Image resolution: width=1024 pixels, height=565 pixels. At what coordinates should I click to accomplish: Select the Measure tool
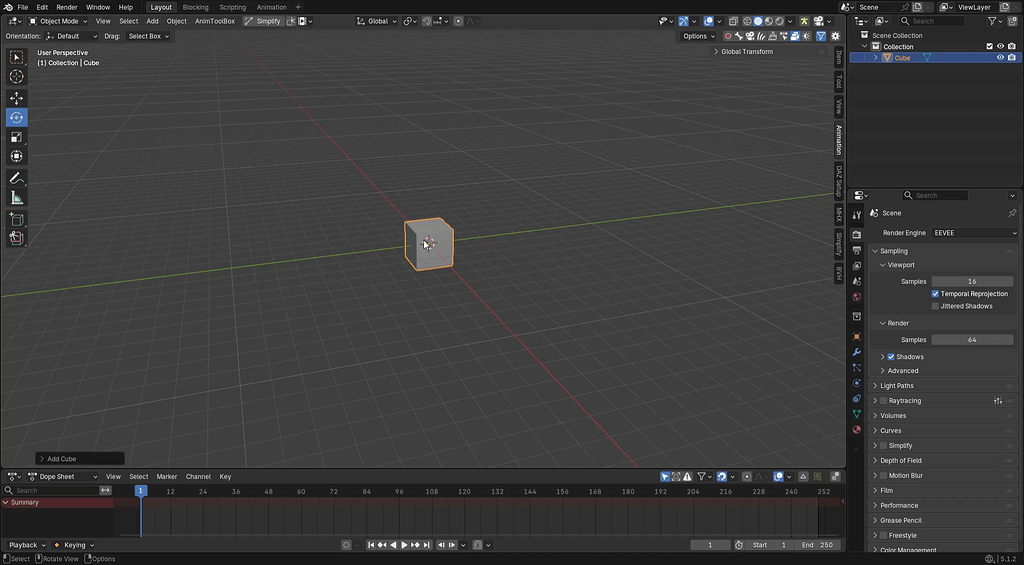pos(16,198)
